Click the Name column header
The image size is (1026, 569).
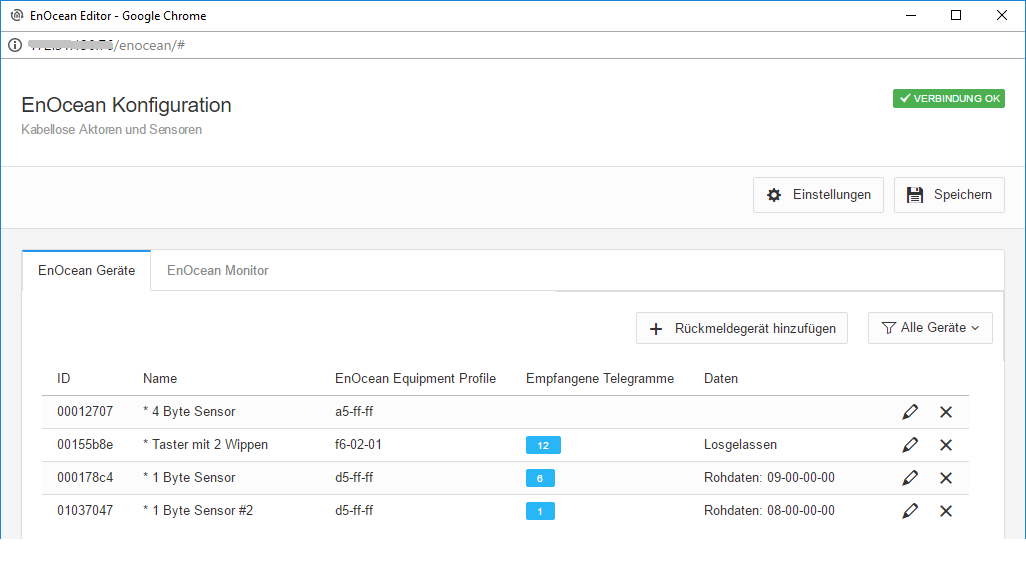160,379
